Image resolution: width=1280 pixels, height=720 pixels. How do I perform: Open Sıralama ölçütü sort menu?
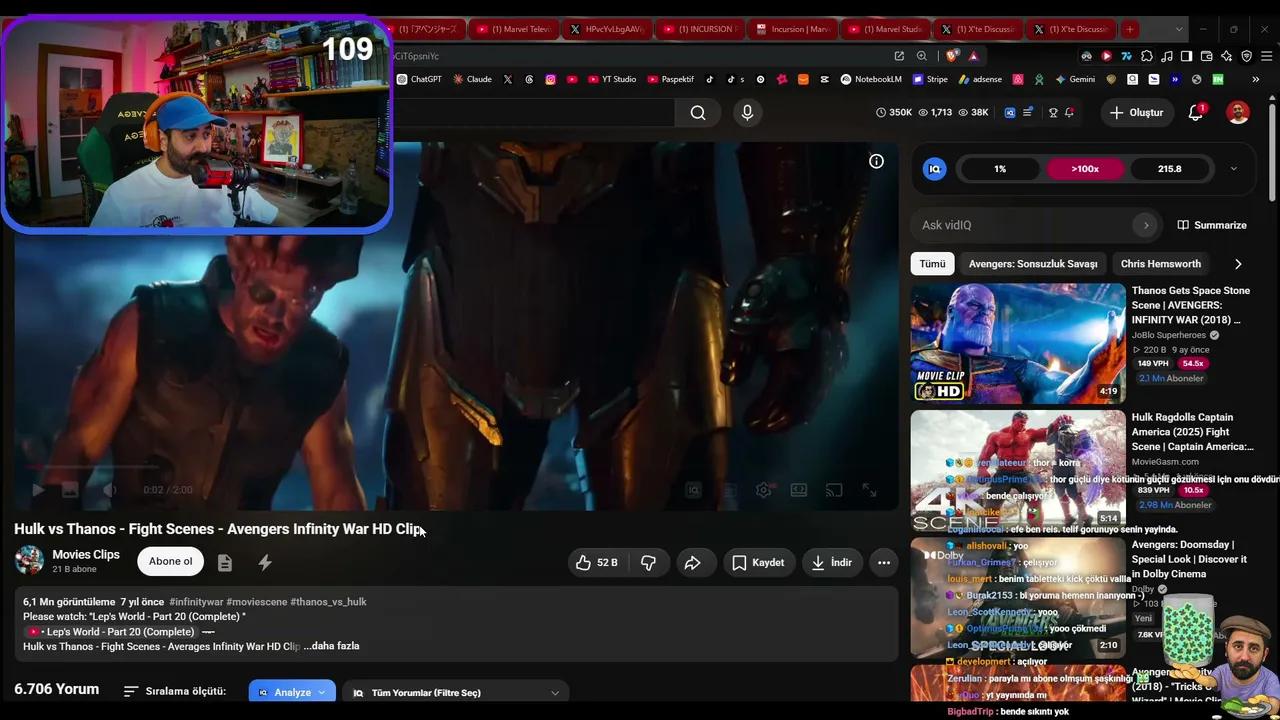point(175,691)
